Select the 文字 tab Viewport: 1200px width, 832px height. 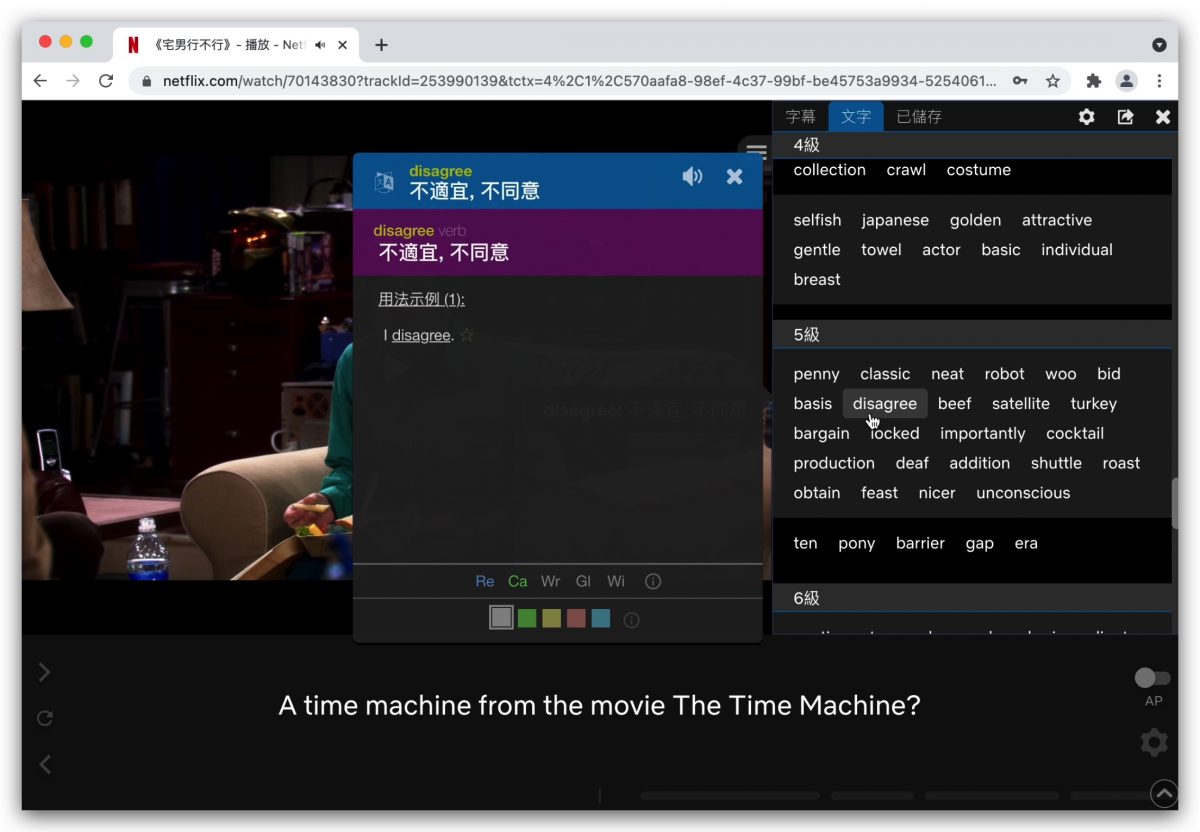[856, 117]
